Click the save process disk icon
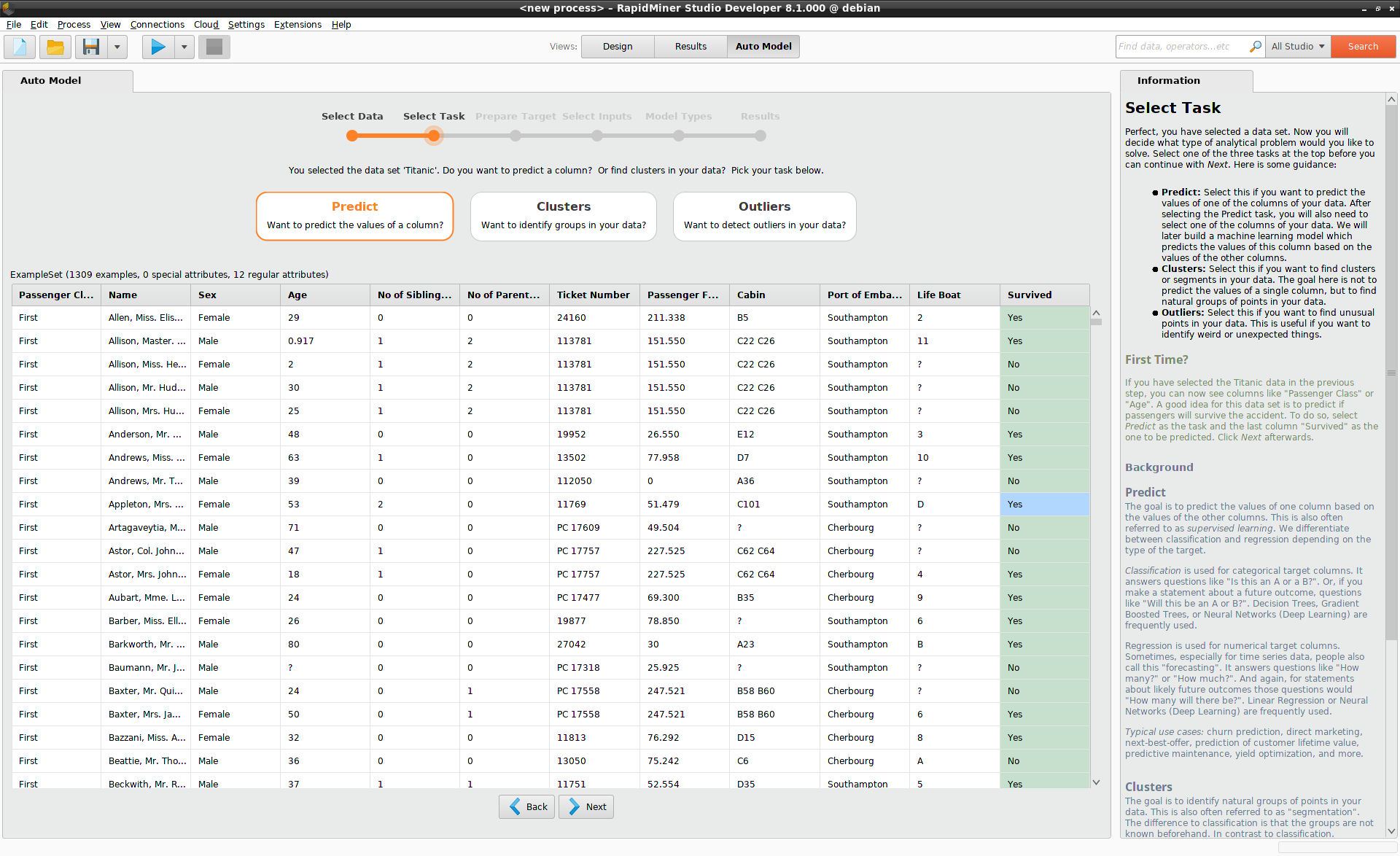Image resolution: width=1400 pixels, height=856 pixels. (90, 47)
